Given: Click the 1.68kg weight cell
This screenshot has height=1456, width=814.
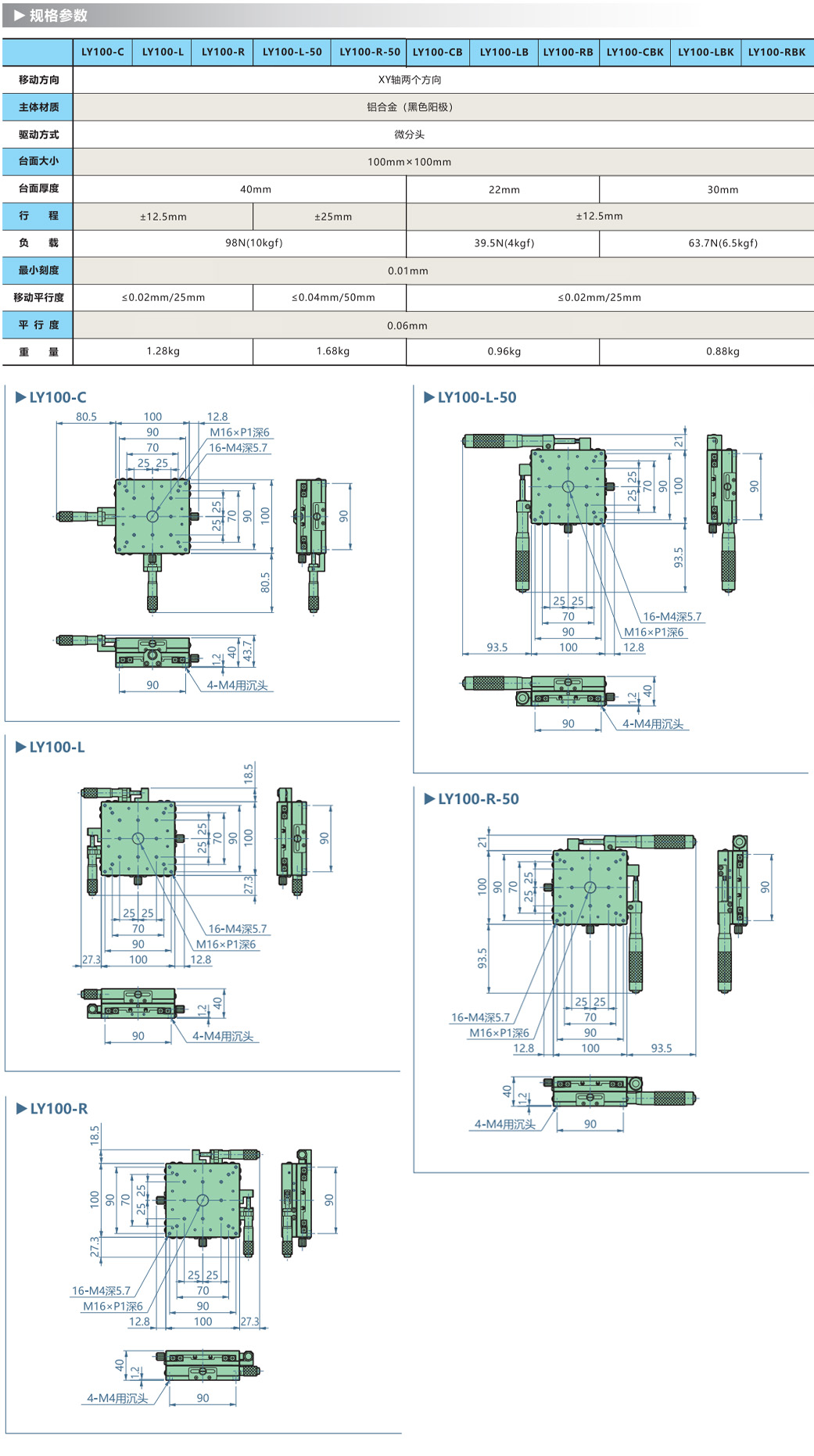Looking at the screenshot, I should point(332,351).
